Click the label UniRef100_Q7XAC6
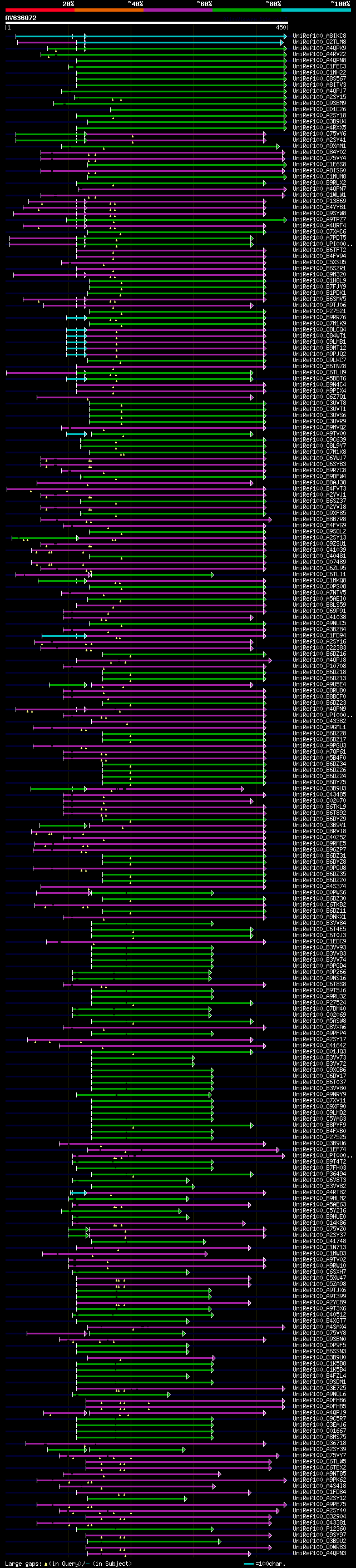The width and height of the screenshot is (356, 1568). point(319,232)
